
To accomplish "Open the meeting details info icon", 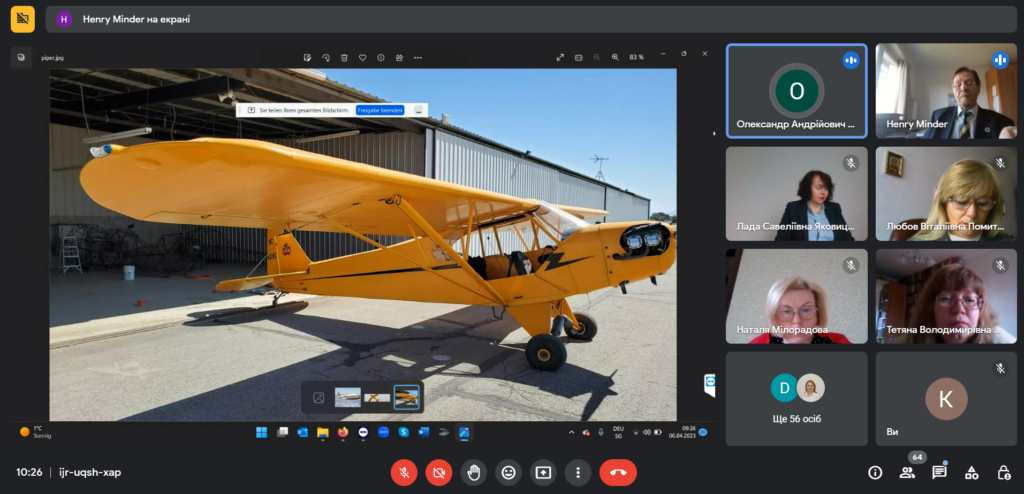I will (x=875, y=472).
